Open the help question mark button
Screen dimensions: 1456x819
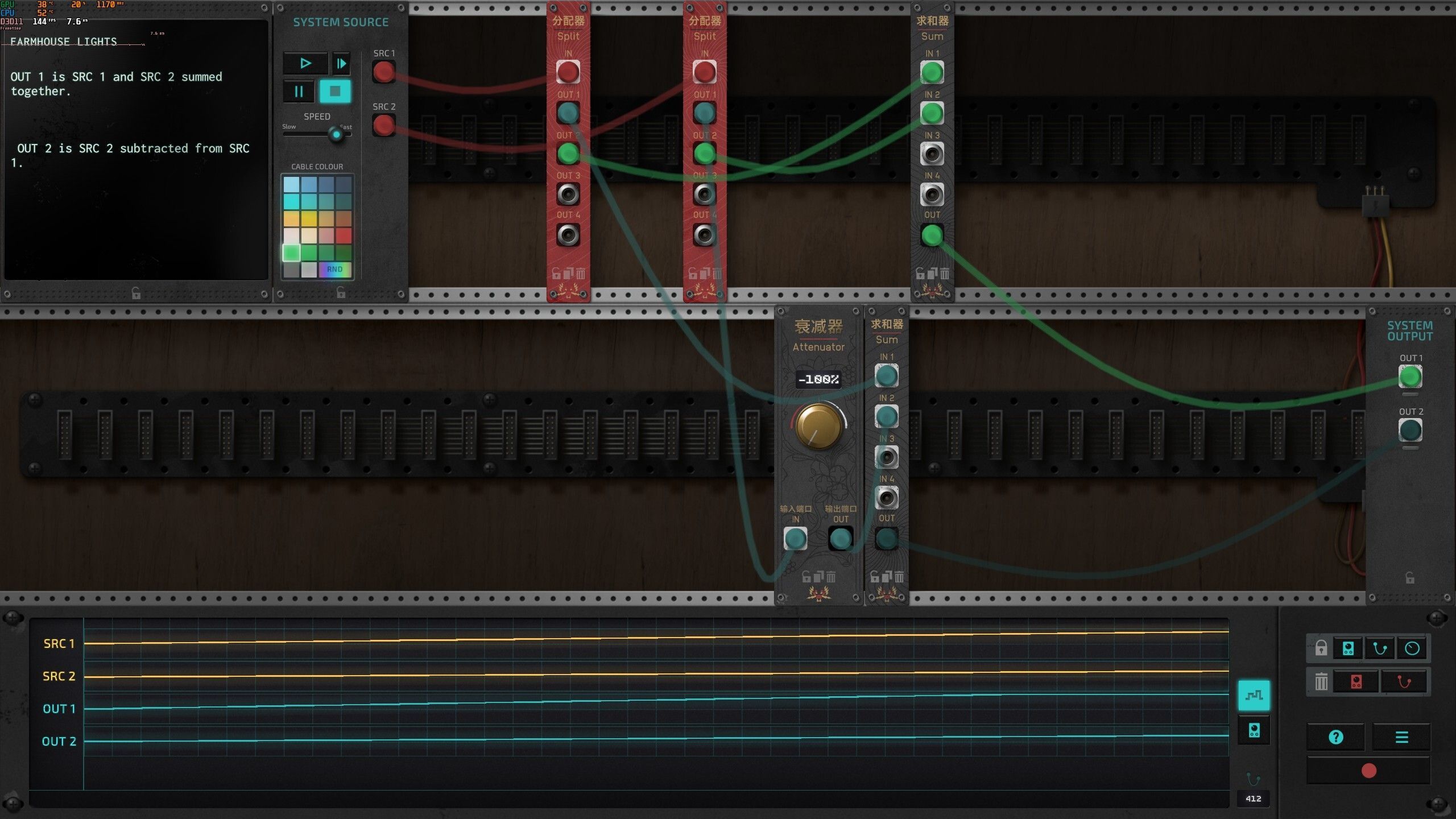pyautogui.click(x=1335, y=737)
